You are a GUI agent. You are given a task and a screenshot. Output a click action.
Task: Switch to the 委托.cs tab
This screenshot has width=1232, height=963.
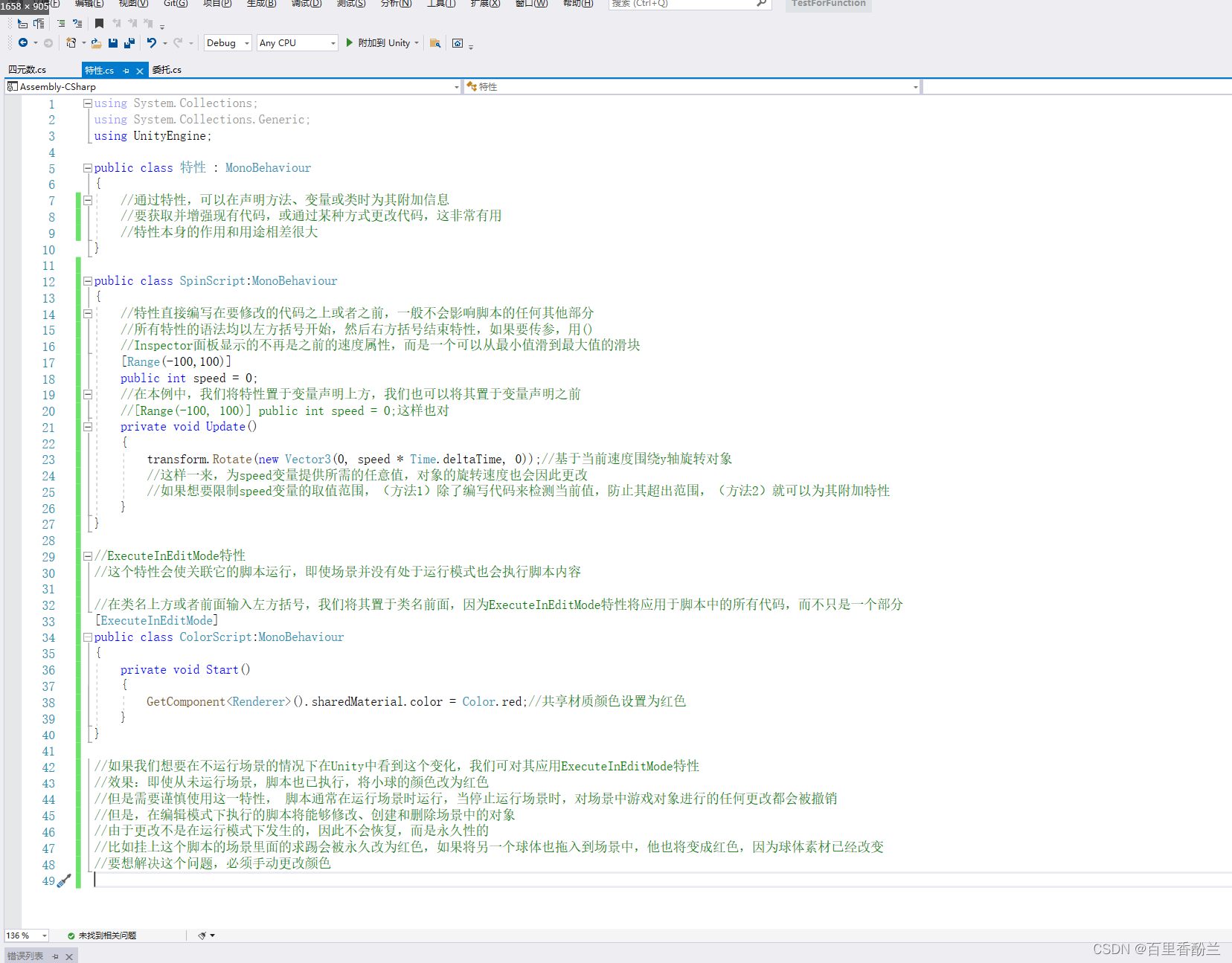click(167, 70)
